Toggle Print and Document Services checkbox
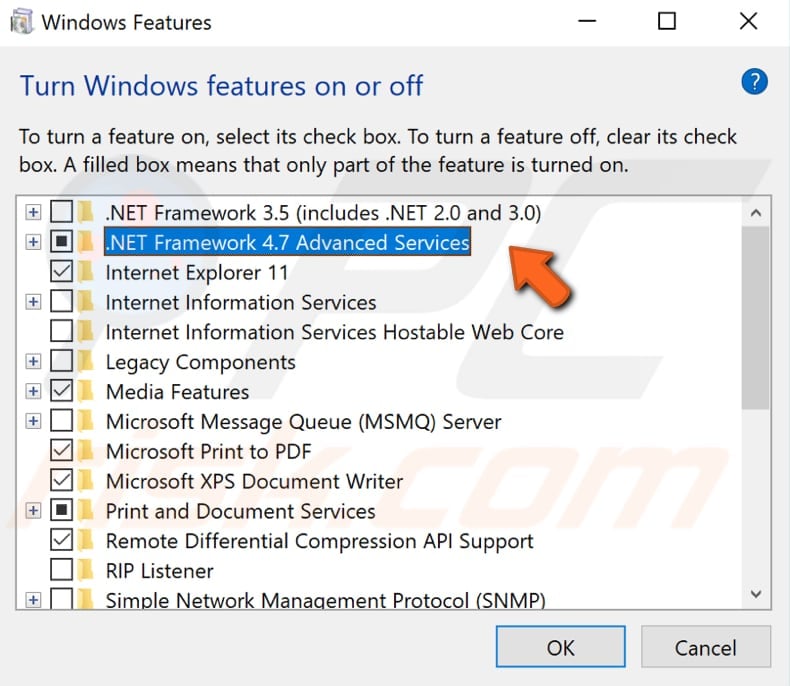 tap(61, 511)
